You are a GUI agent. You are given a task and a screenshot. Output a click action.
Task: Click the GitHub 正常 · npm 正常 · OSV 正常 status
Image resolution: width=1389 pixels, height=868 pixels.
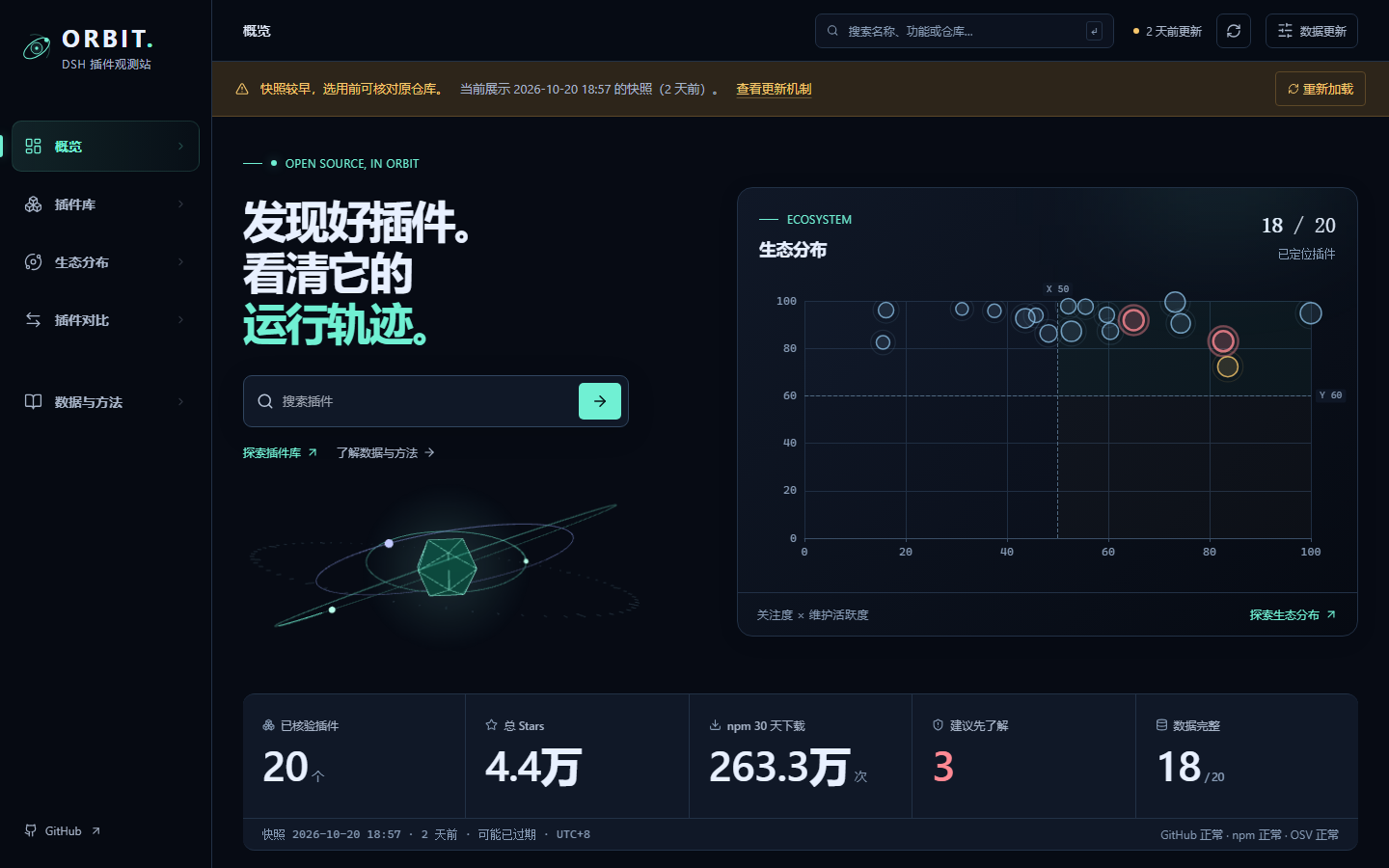pos(1249,835)
